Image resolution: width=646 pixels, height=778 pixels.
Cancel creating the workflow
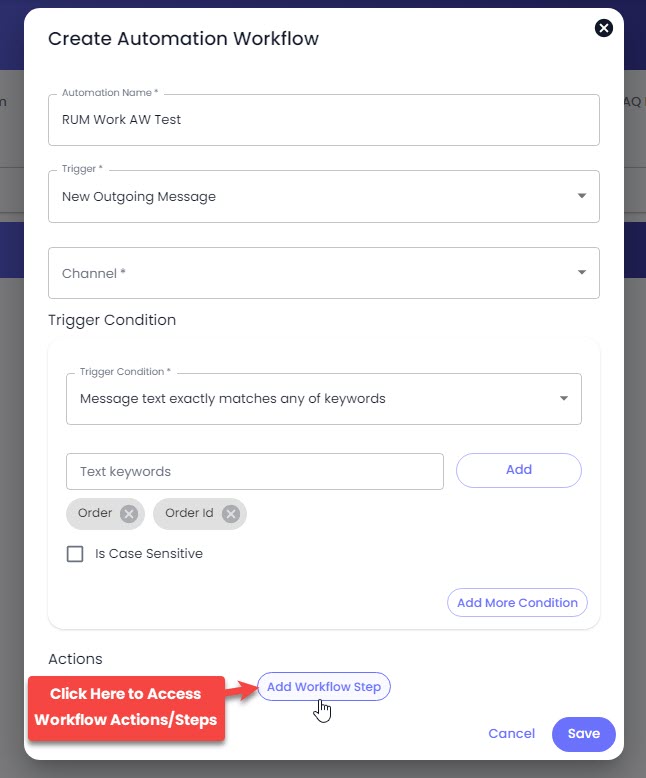512,734
